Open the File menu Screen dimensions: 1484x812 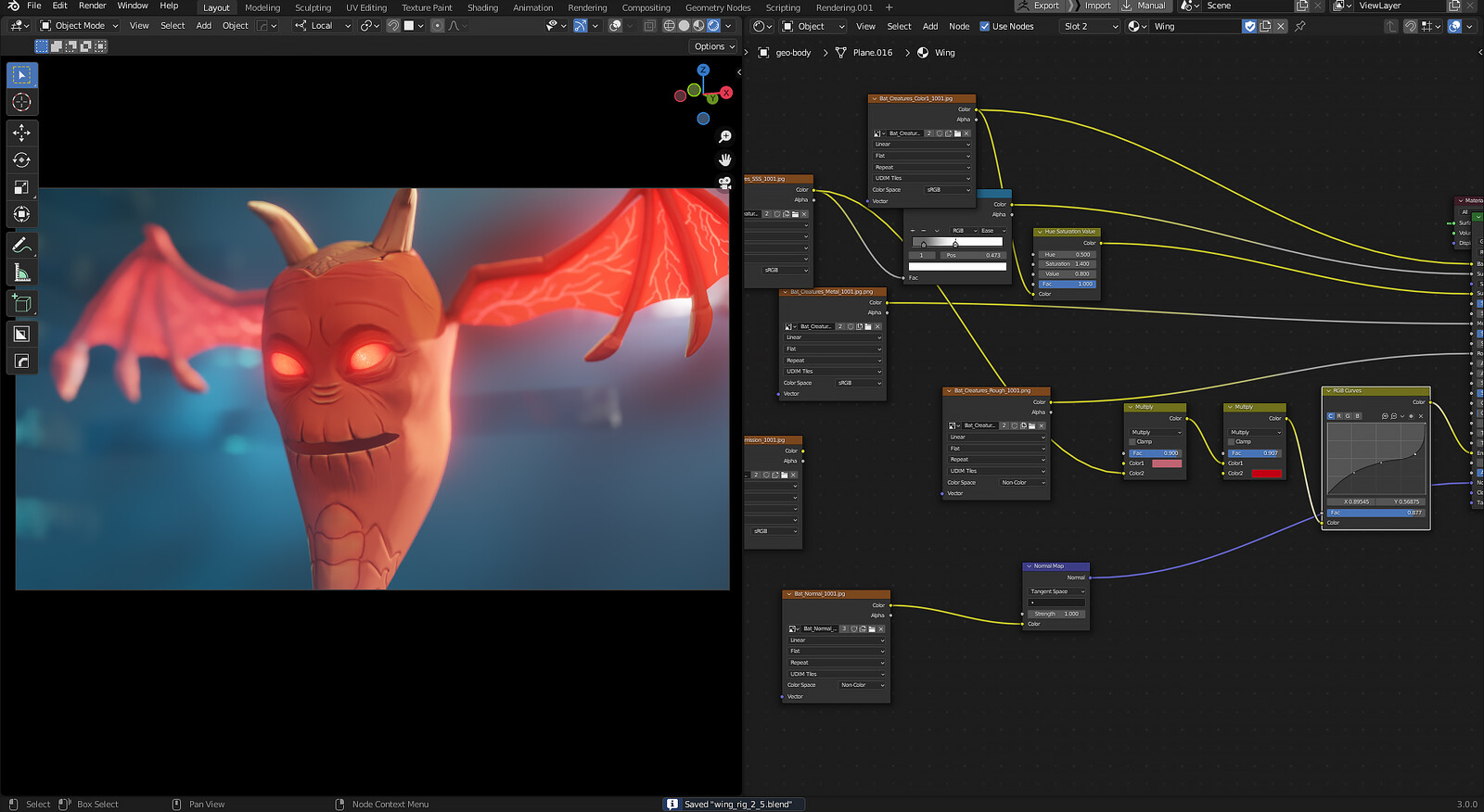pos(34,6)
